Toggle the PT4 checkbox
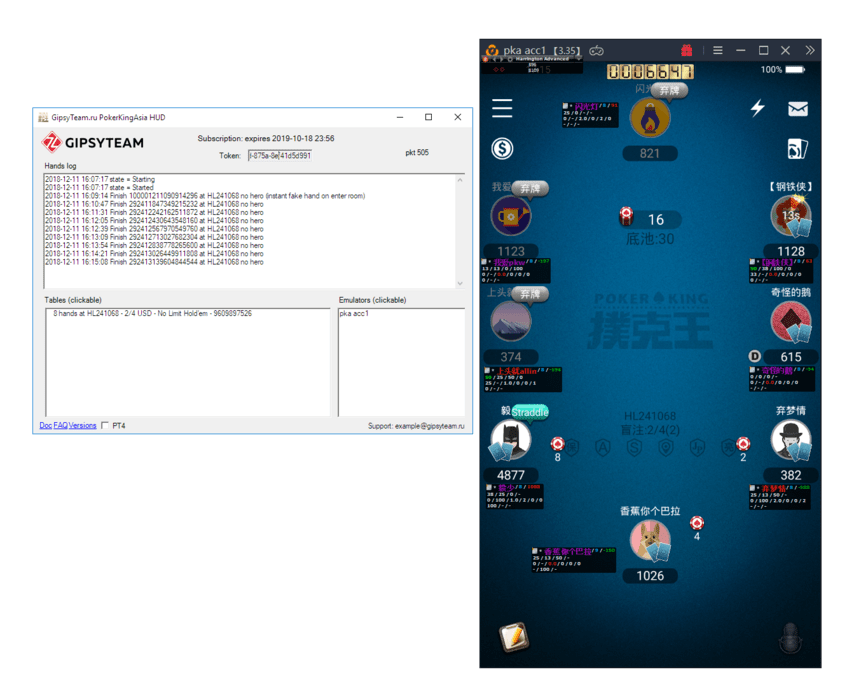 105,425
